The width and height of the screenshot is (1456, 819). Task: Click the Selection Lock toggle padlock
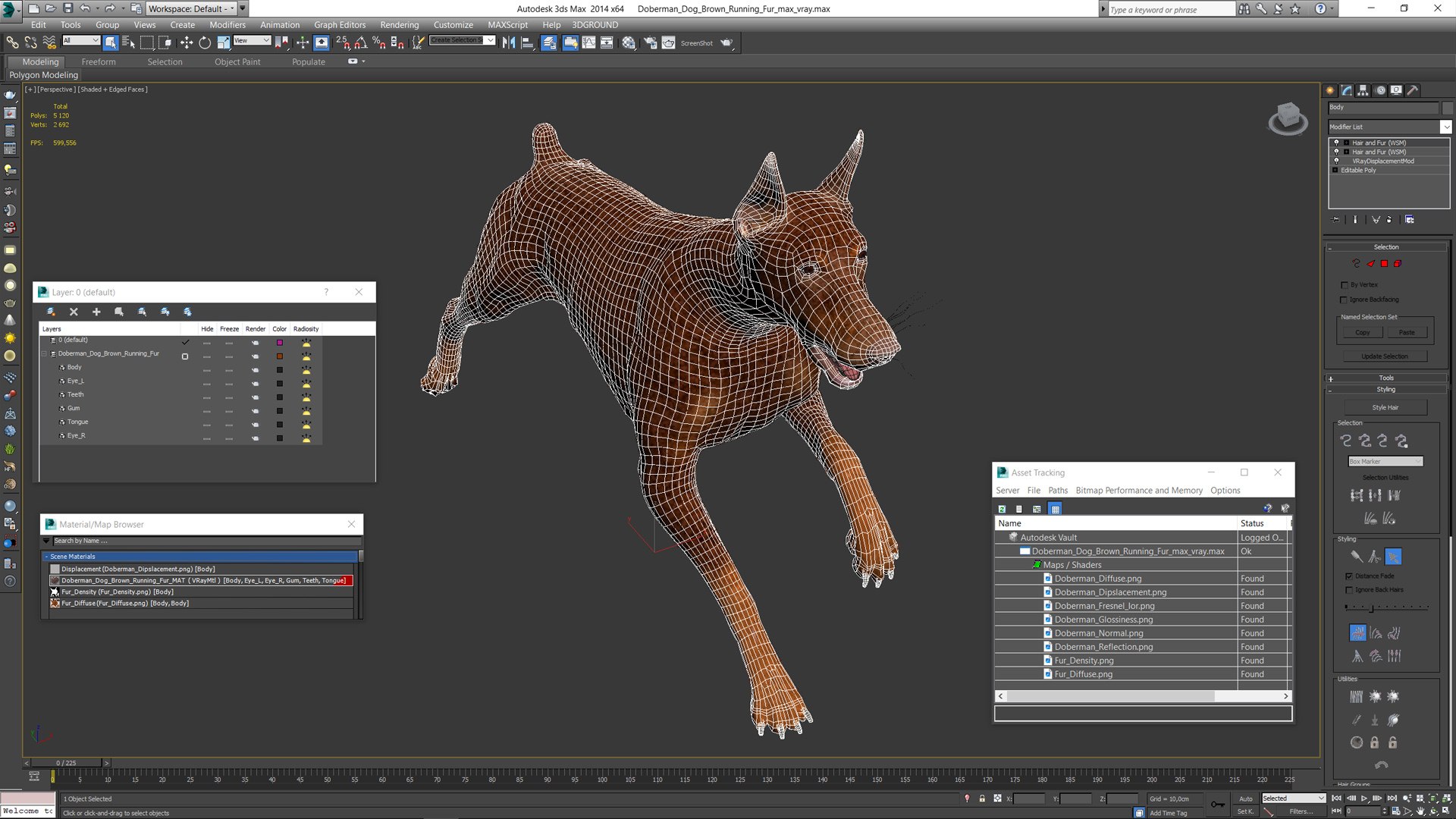(982, 799)
